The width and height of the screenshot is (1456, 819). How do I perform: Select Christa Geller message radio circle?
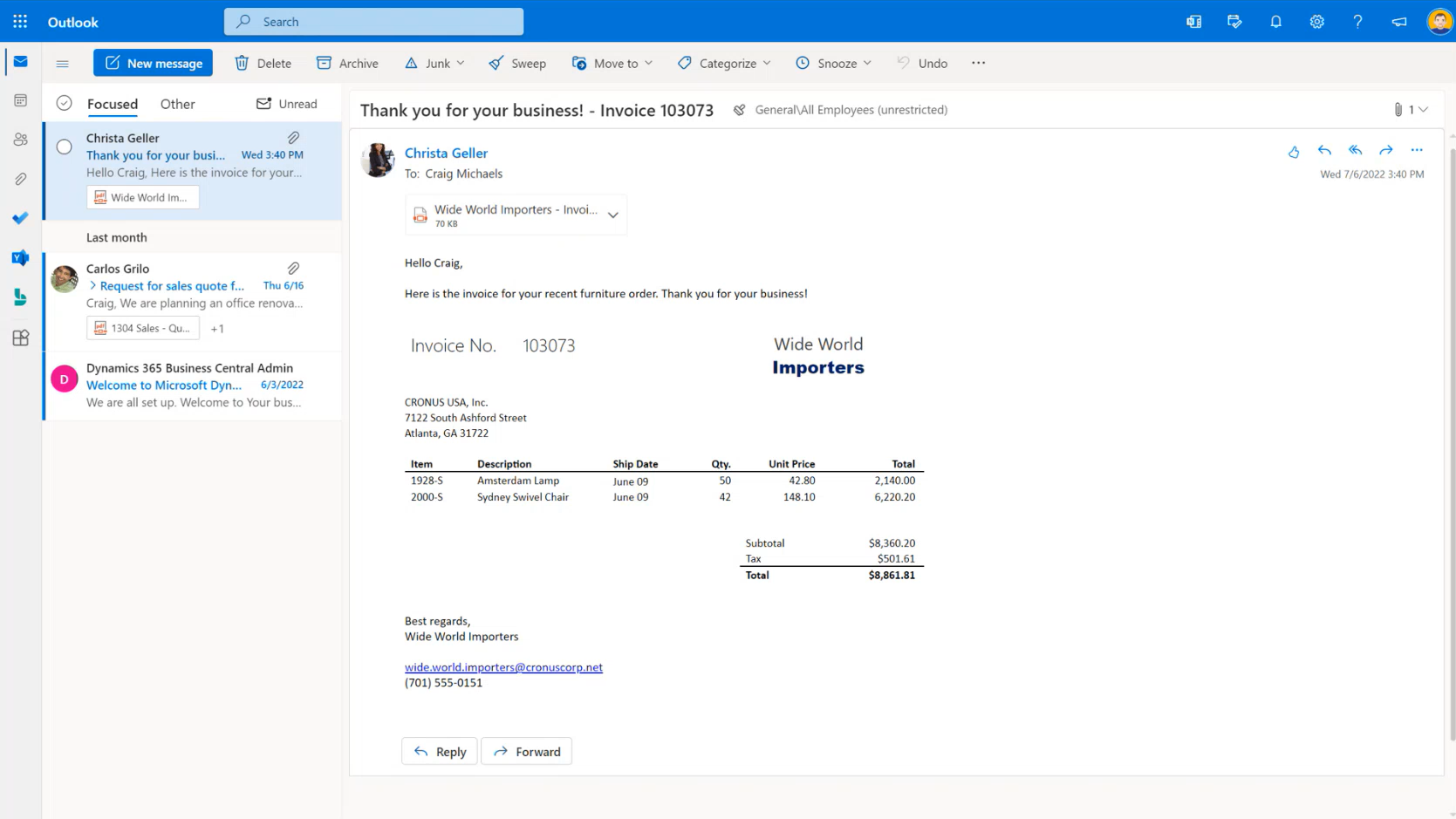[x=65, y=147]
